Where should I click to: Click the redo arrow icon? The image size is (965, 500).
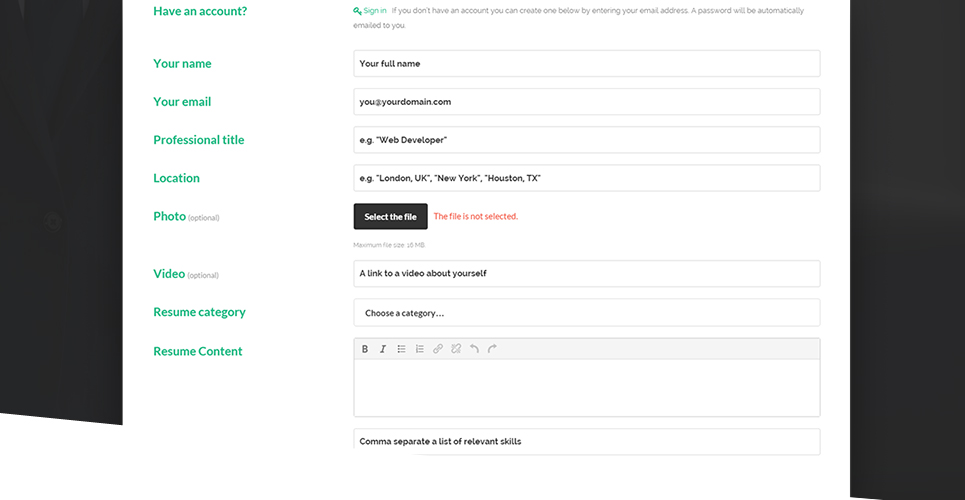(492, 349)
